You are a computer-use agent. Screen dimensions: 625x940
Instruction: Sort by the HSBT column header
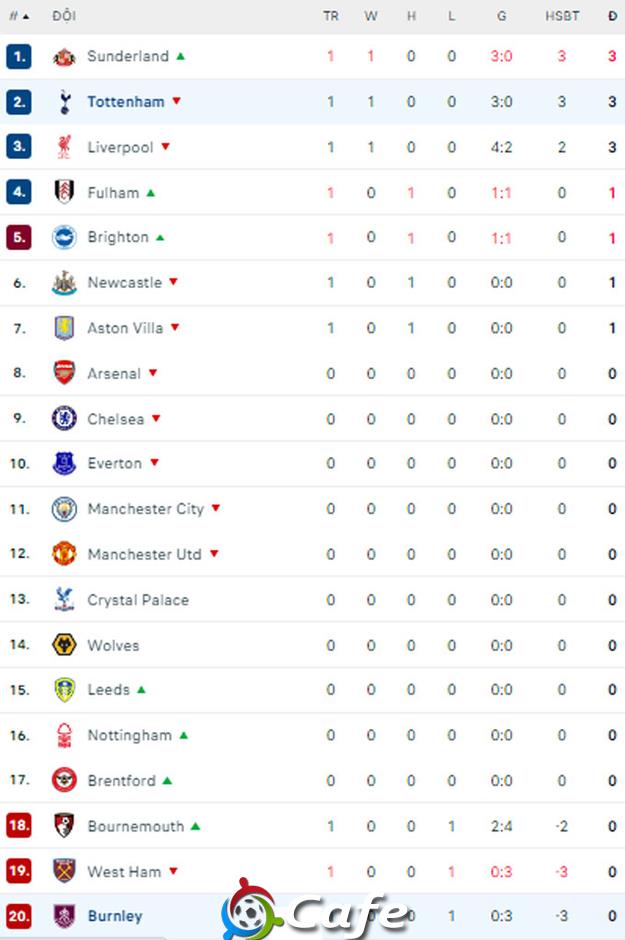(562, 16)
